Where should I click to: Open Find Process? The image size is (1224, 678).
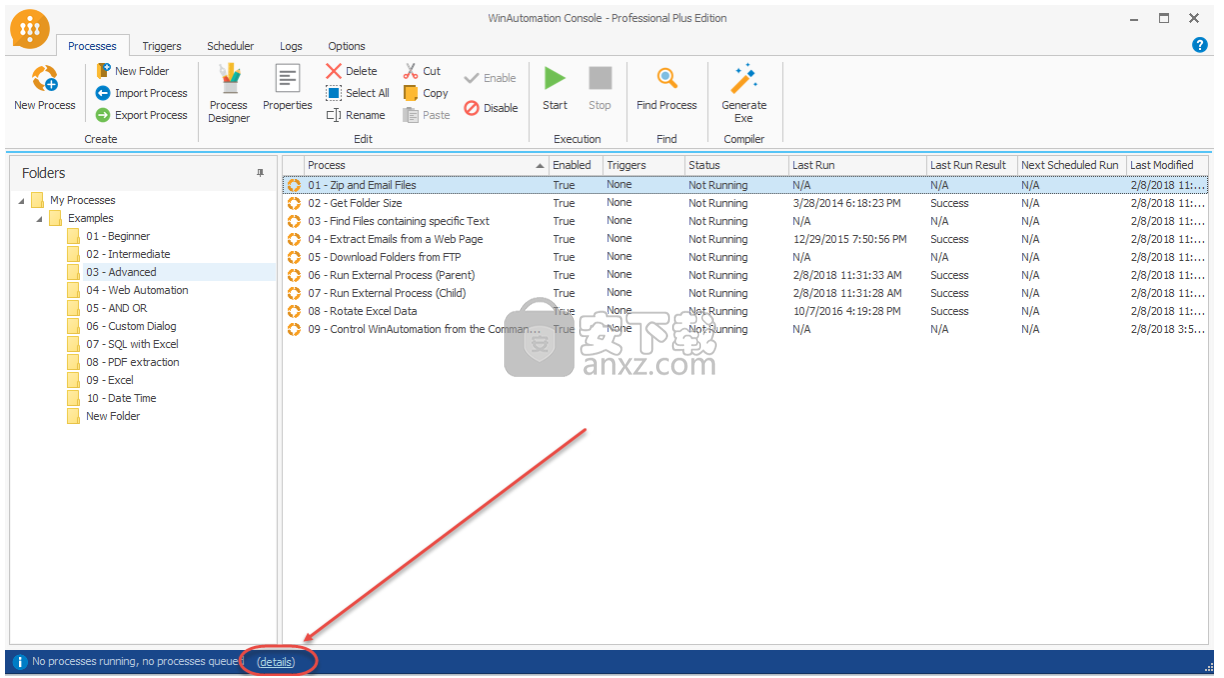click(x=667, y=88)
